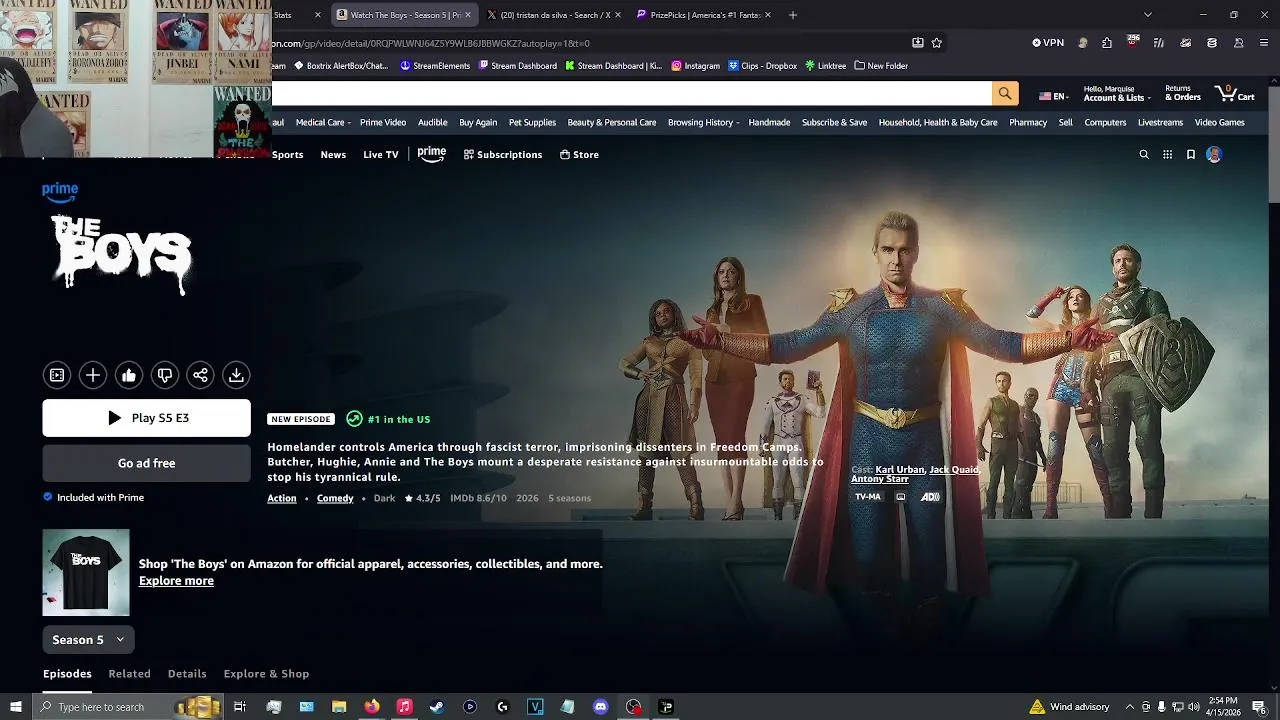Click cast member Karl Urban link

900,470
